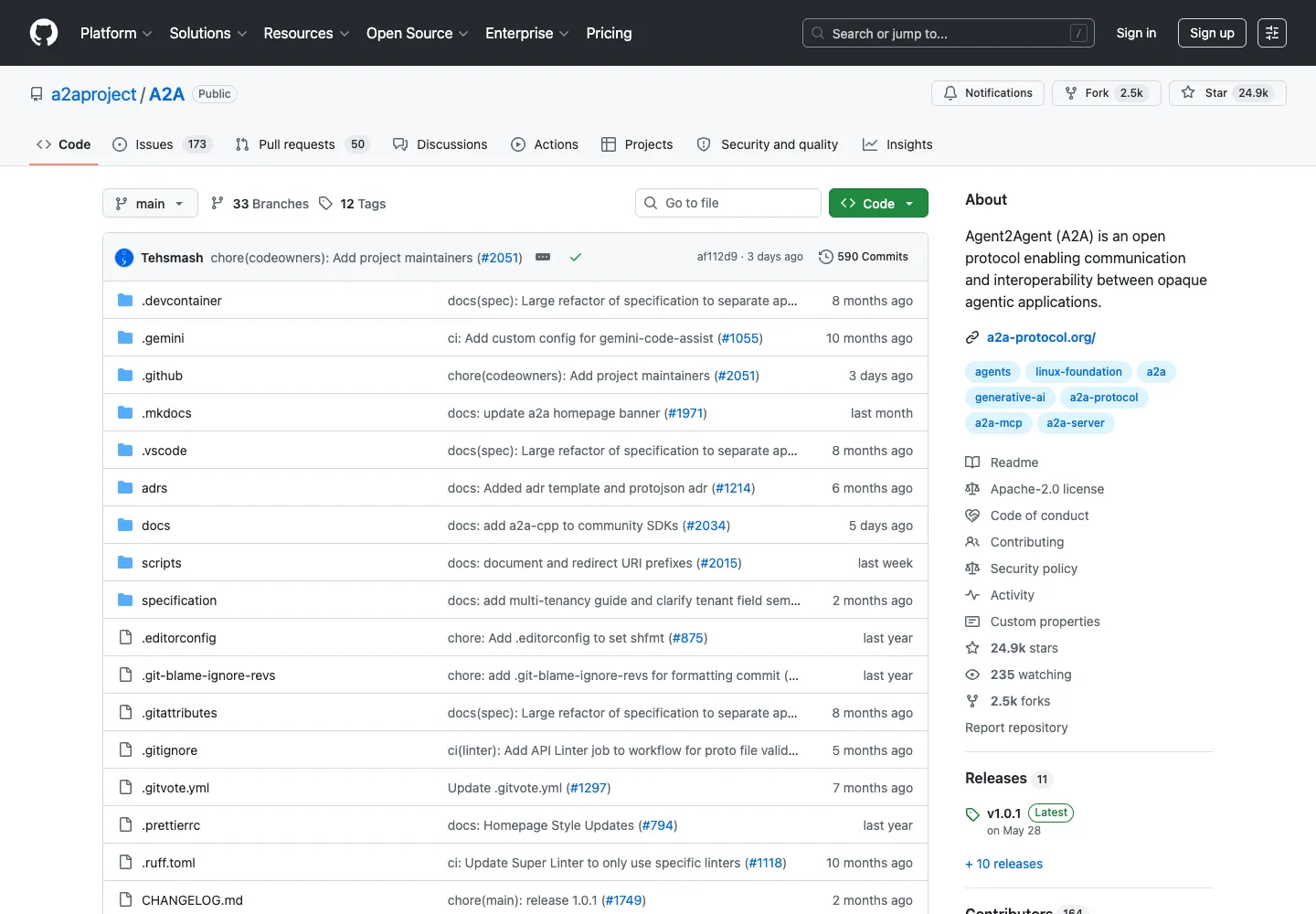The height and width of the screenshot is (914, 1316).
Task: Open the main branch selector dropdown
Action: pos(150,203)
